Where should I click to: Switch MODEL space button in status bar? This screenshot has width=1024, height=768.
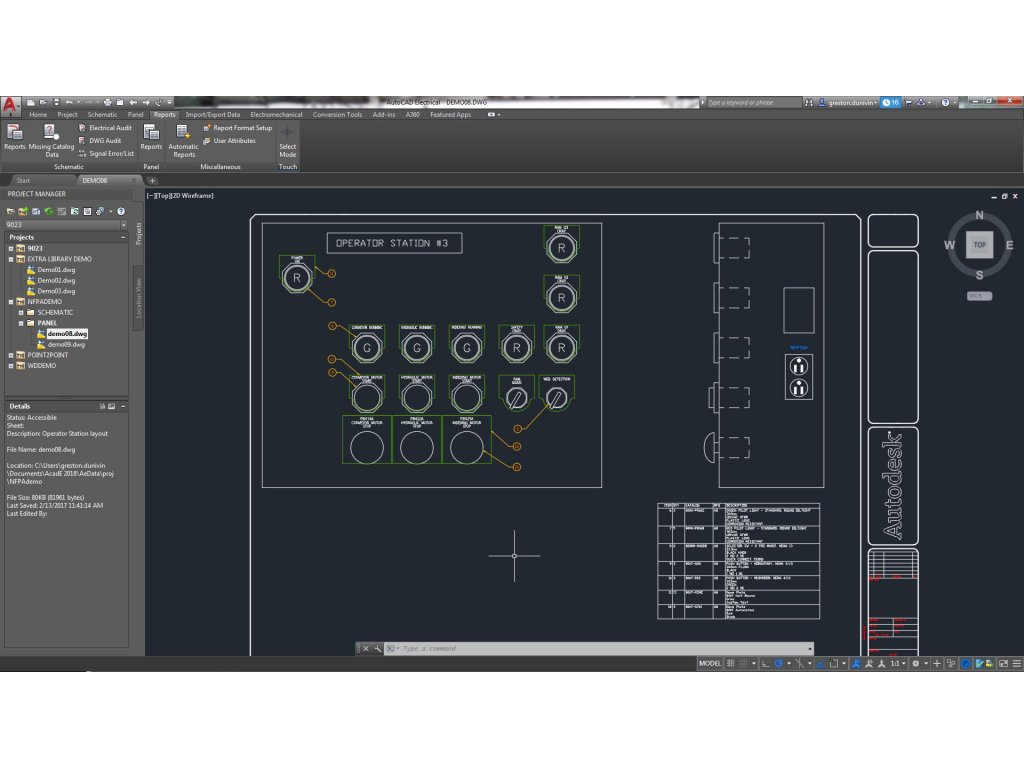(x=710, y=664)
